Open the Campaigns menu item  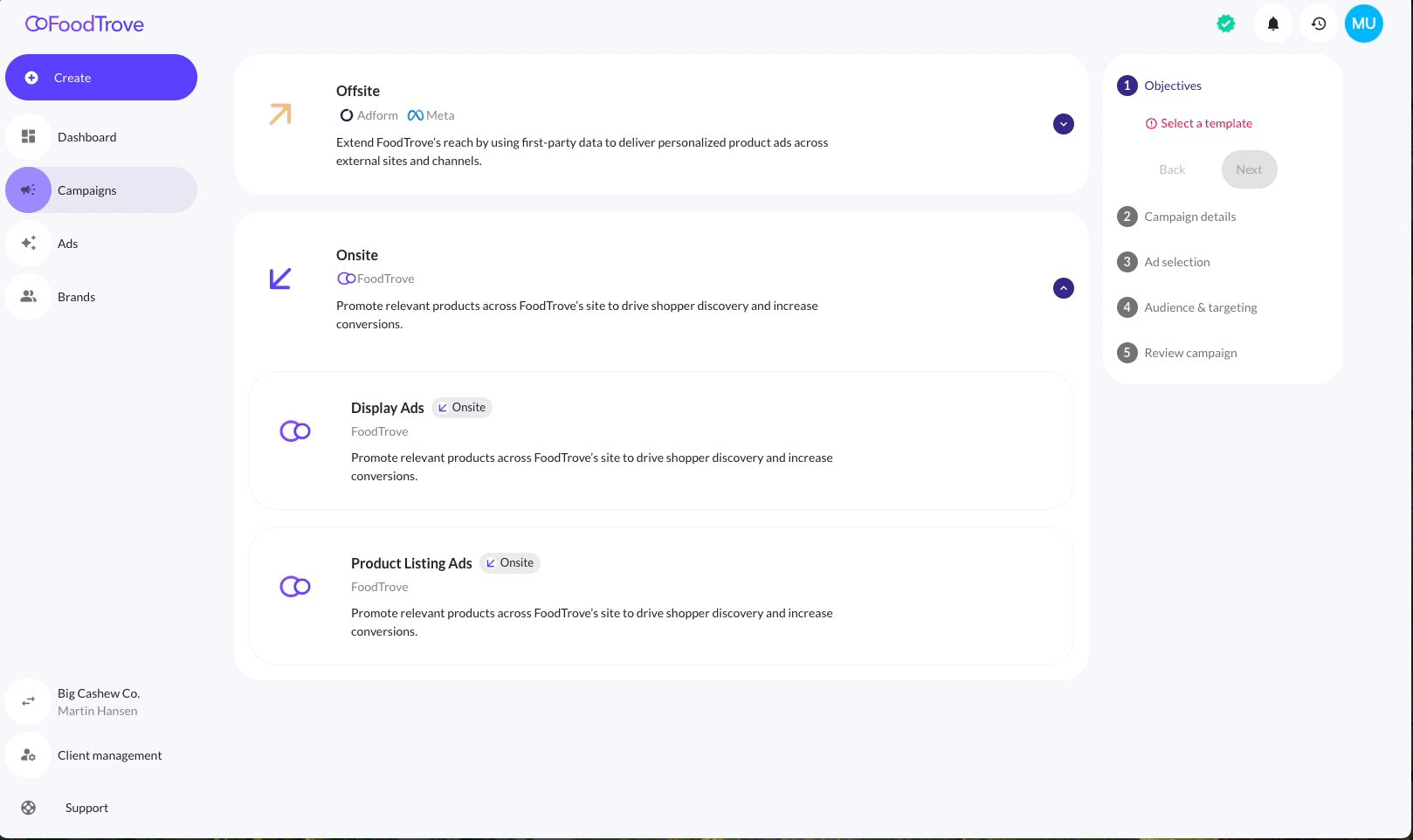101,190
